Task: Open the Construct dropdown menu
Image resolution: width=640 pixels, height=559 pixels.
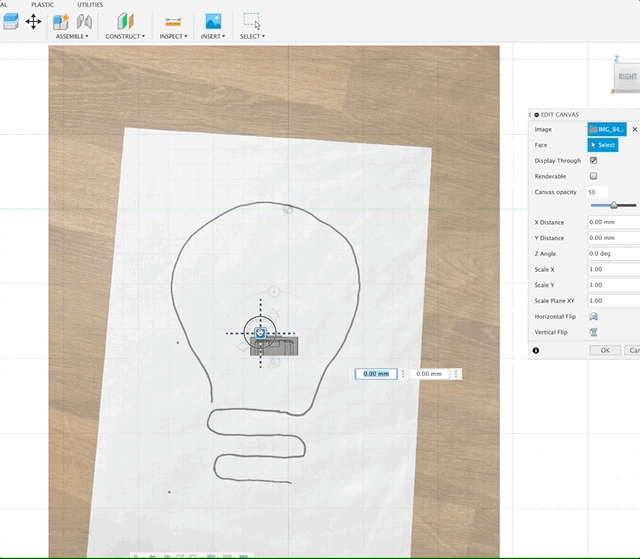Action: click(x=125, y=36)
